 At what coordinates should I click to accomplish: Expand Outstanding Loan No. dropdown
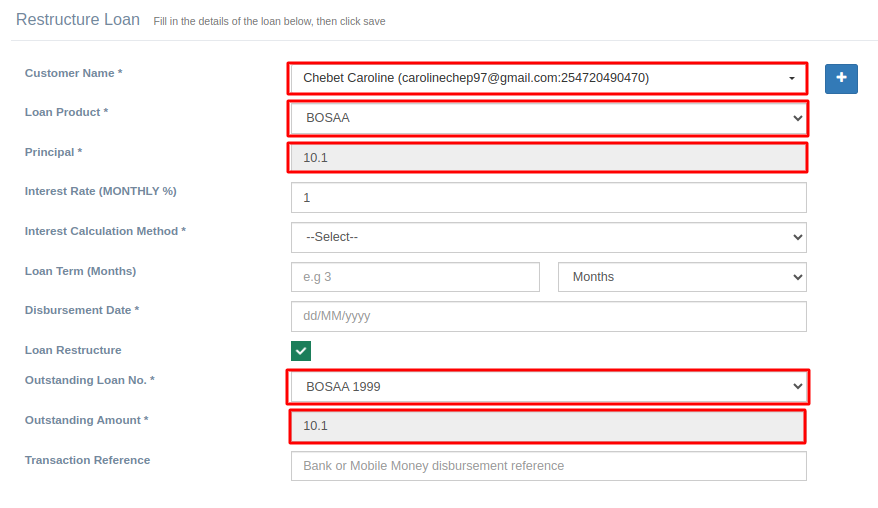pos(547,386)
